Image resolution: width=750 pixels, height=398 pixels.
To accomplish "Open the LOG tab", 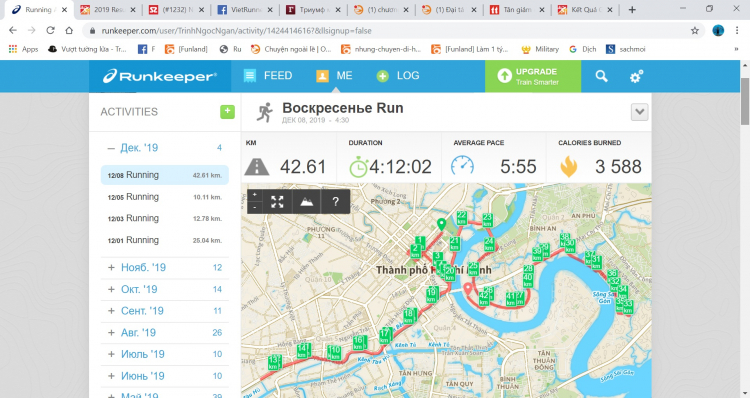I will coord(398,76).
